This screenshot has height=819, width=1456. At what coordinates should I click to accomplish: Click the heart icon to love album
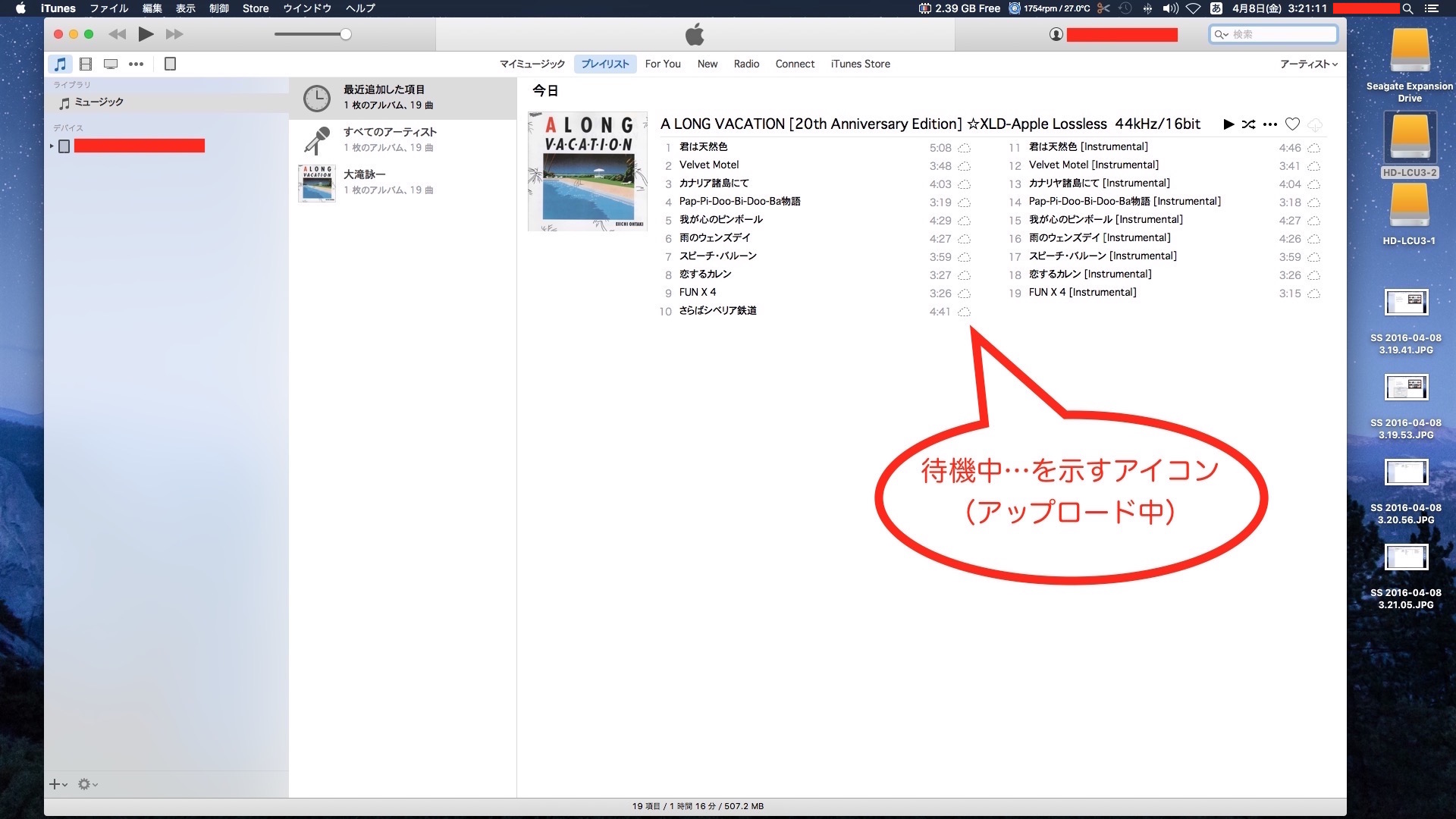pos(1292,124)
